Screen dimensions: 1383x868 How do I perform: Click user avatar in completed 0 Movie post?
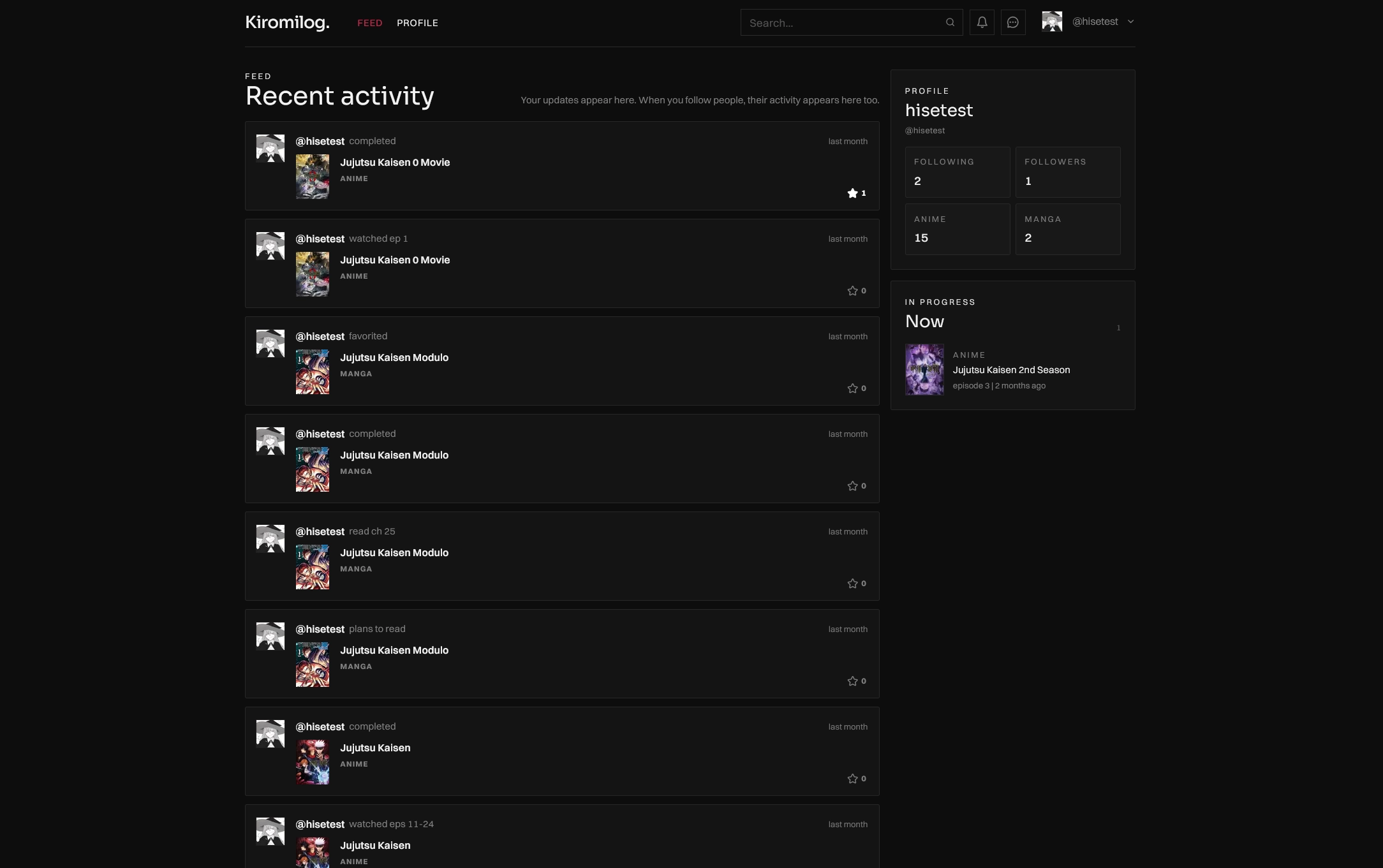(270, 148)
